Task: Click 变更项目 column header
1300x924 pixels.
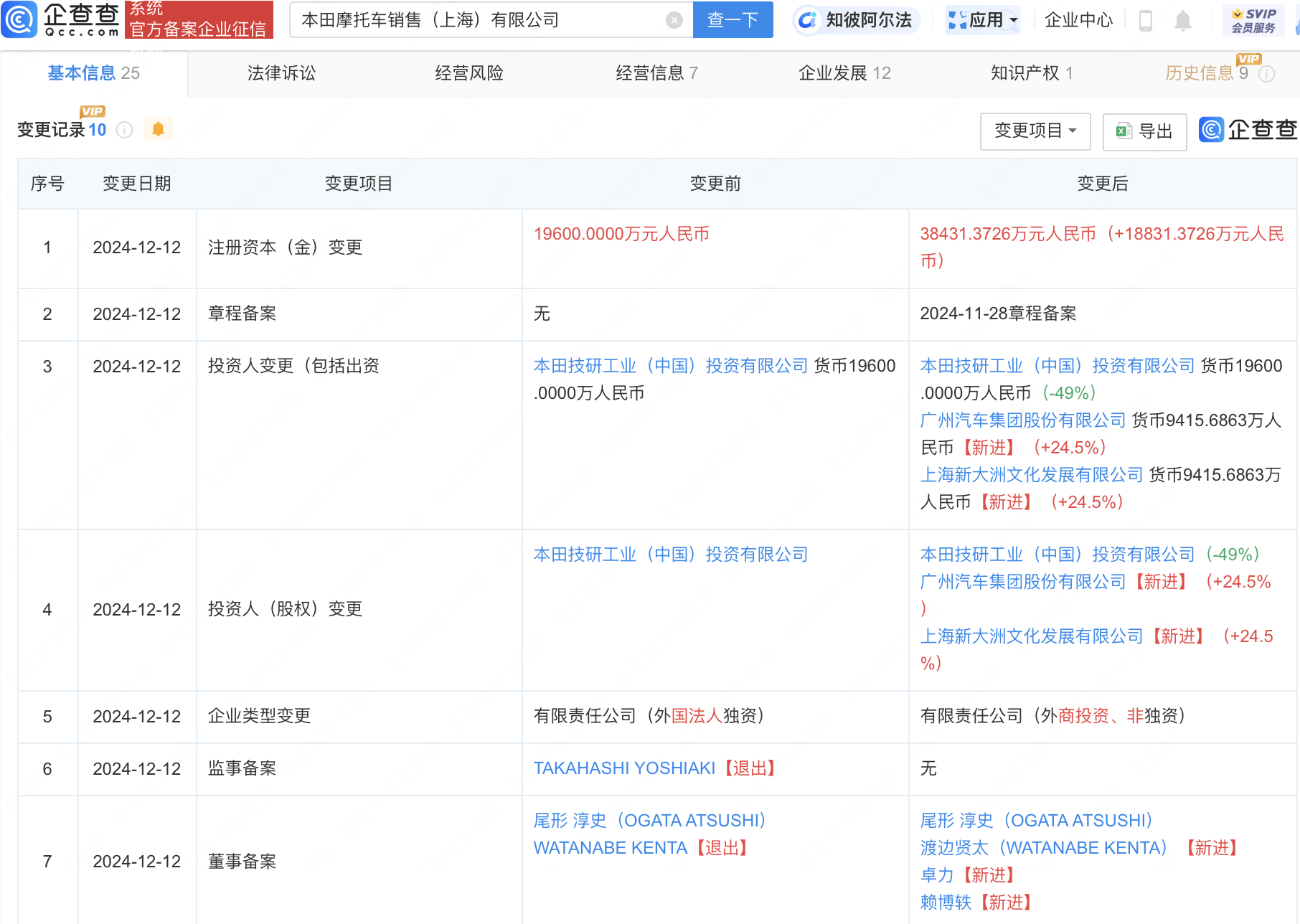Action: tap(359, 184)
